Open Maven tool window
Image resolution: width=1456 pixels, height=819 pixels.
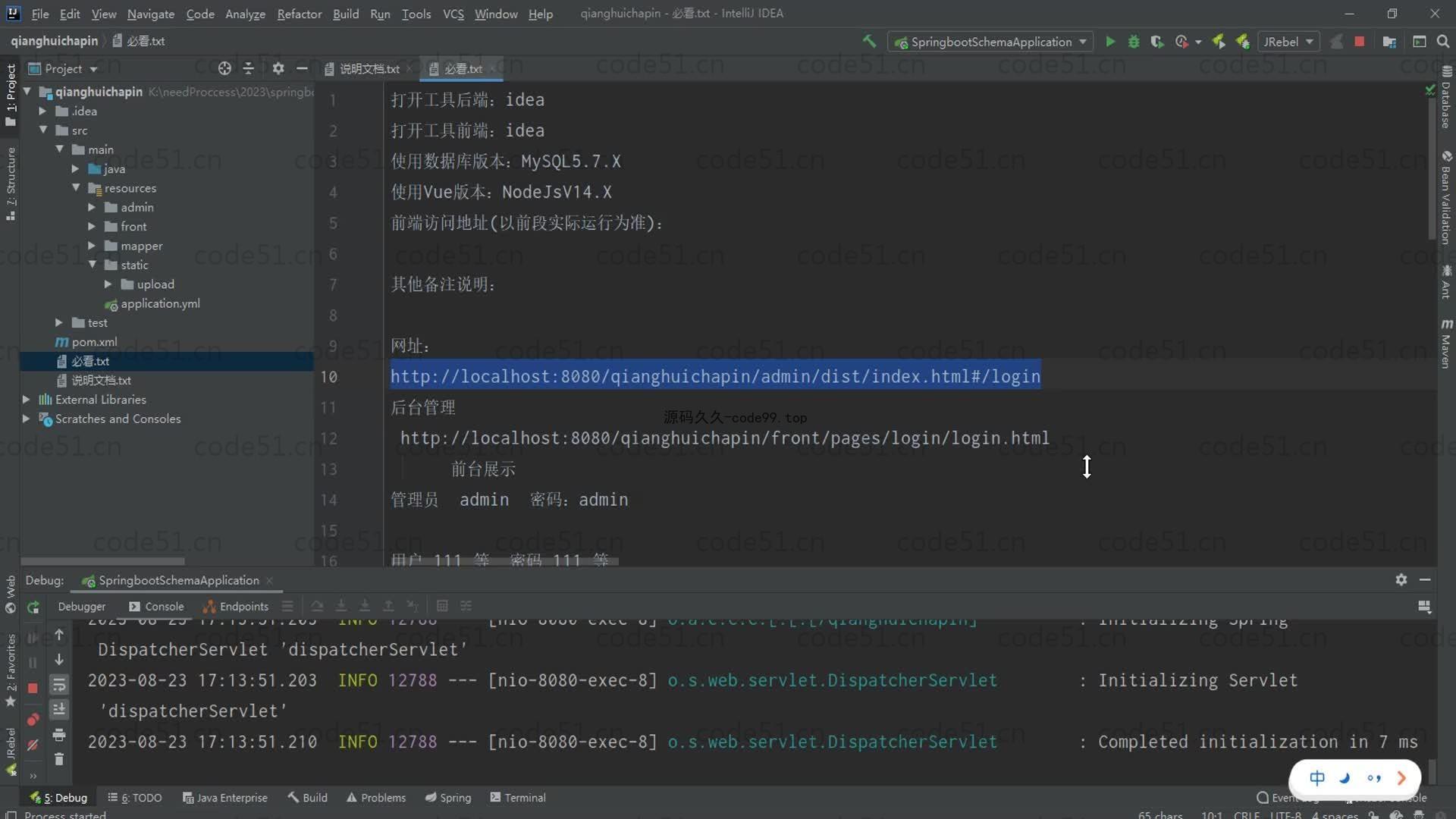click(x=1446, y=343)
